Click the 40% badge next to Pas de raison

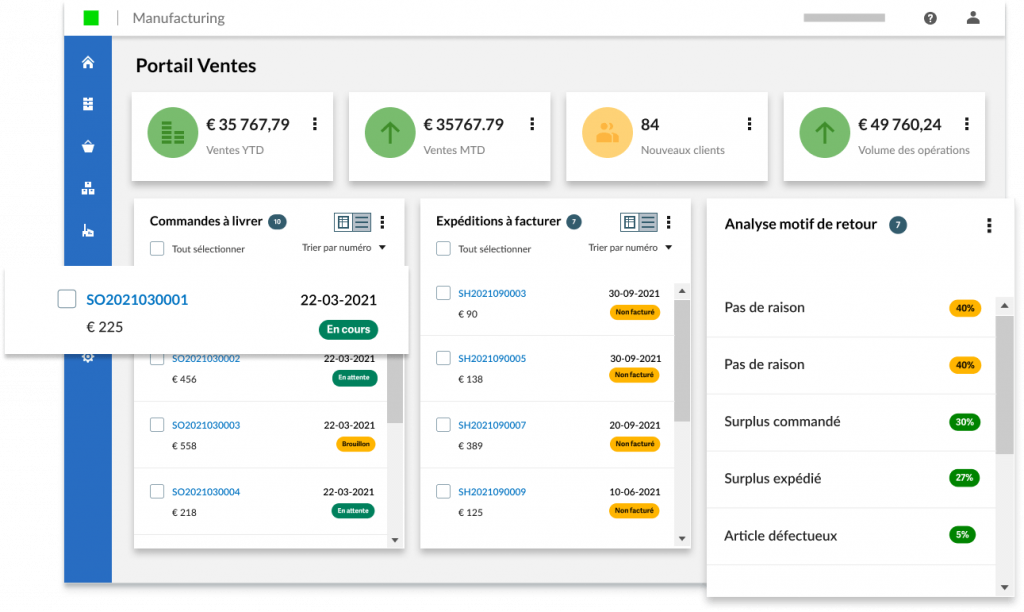(963, 308)
